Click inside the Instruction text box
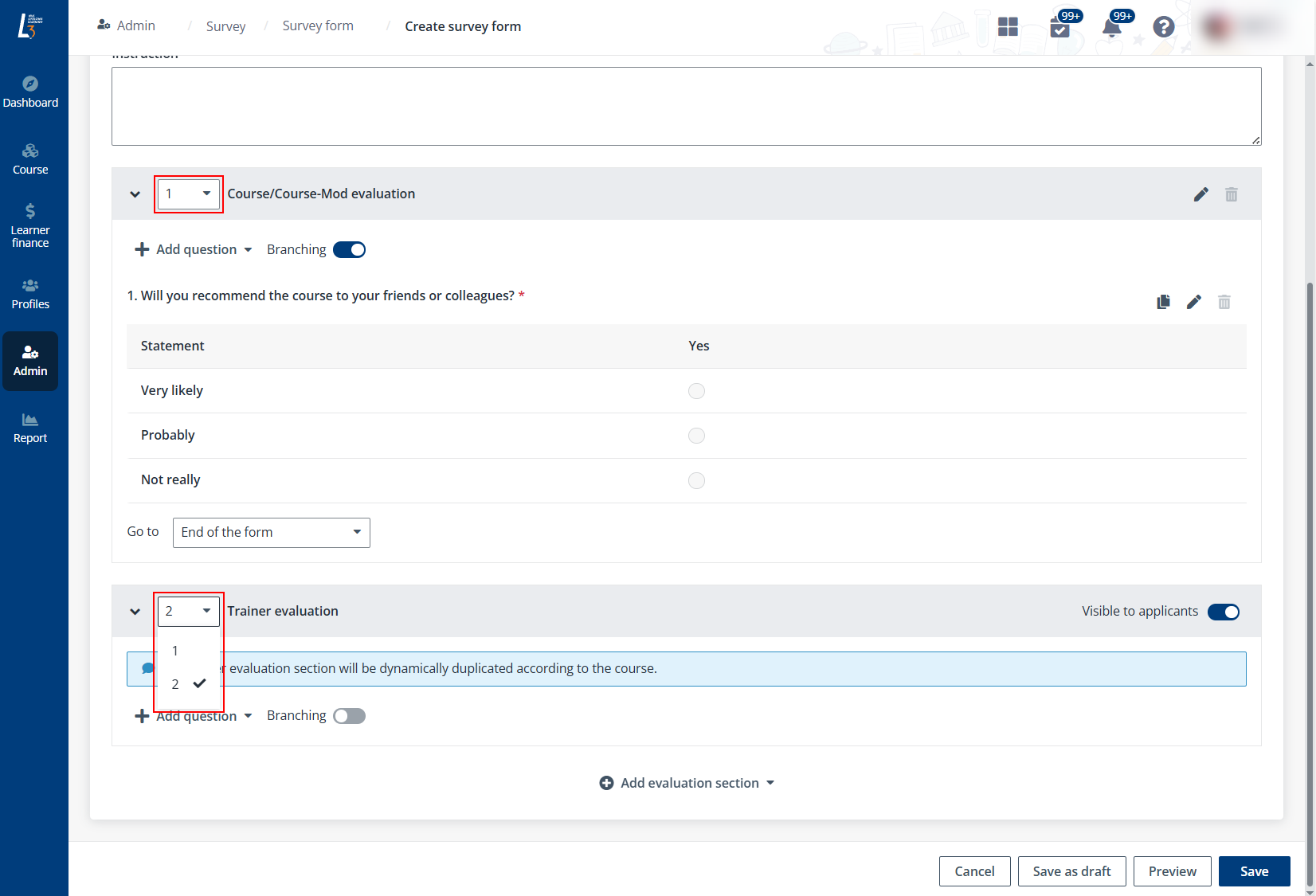1316x896 pixels. point(685,106)
